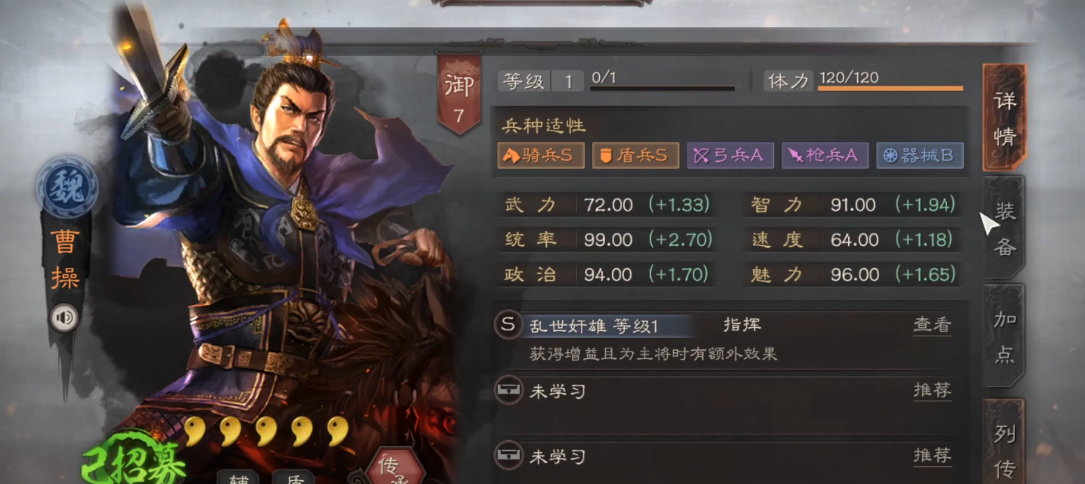Switch to the 详情 details tab

(x=1004, y=118)
